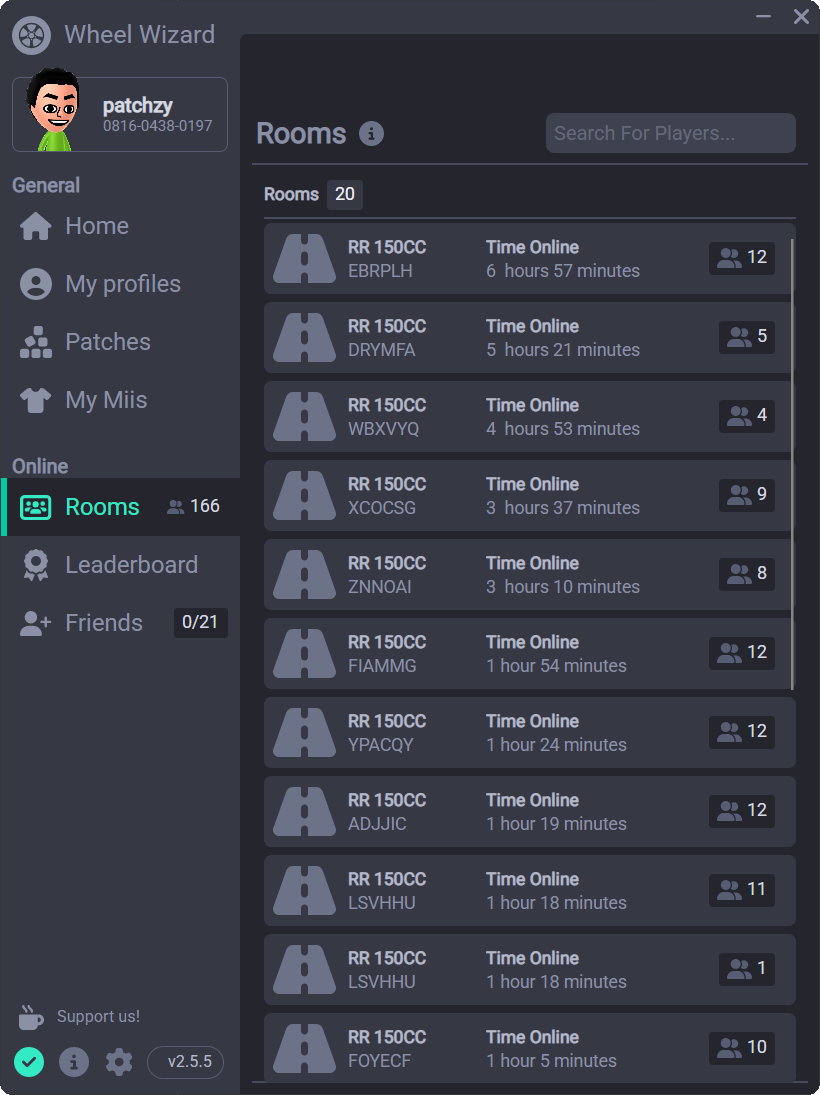Image resolution: width=820 pixels, height=1095 pixels.
Task: Click the room list vertical scrollbar
Action: pos(792,464)
